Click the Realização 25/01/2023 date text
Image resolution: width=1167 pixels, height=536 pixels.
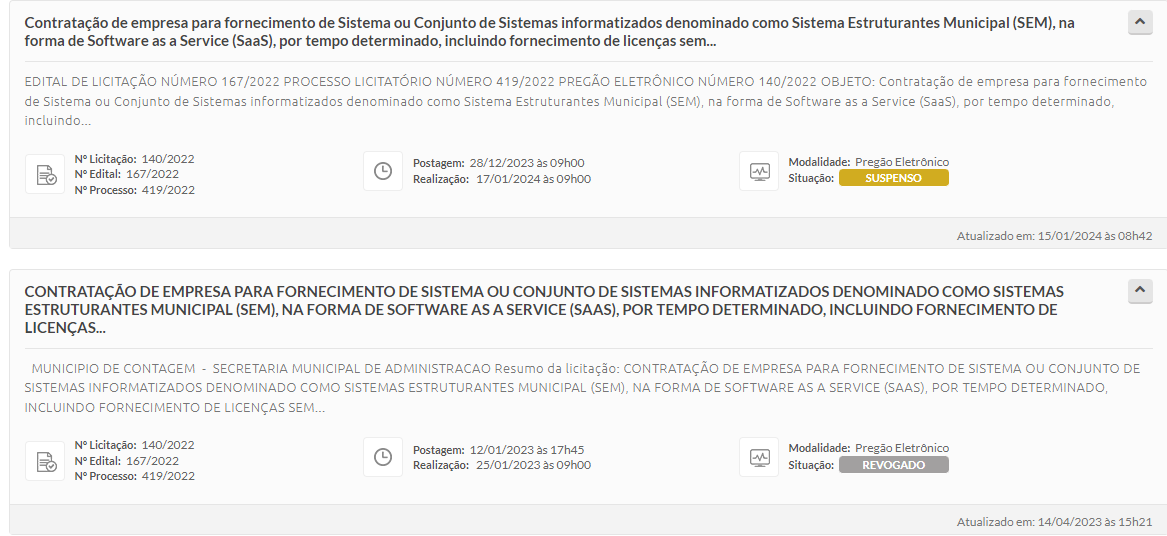(502, 465)
